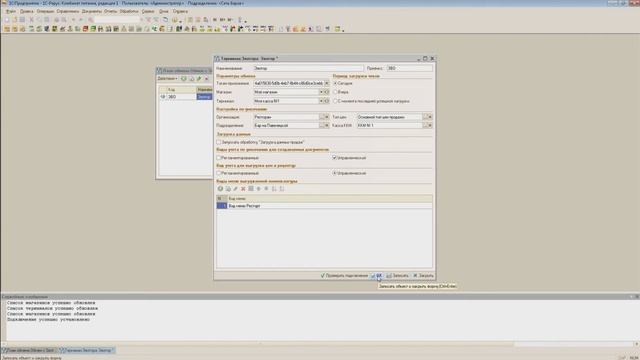Click the Наименование field containing Эвотор
The image size is (640, 360).
pyautogui.click(x=308, y=69)
